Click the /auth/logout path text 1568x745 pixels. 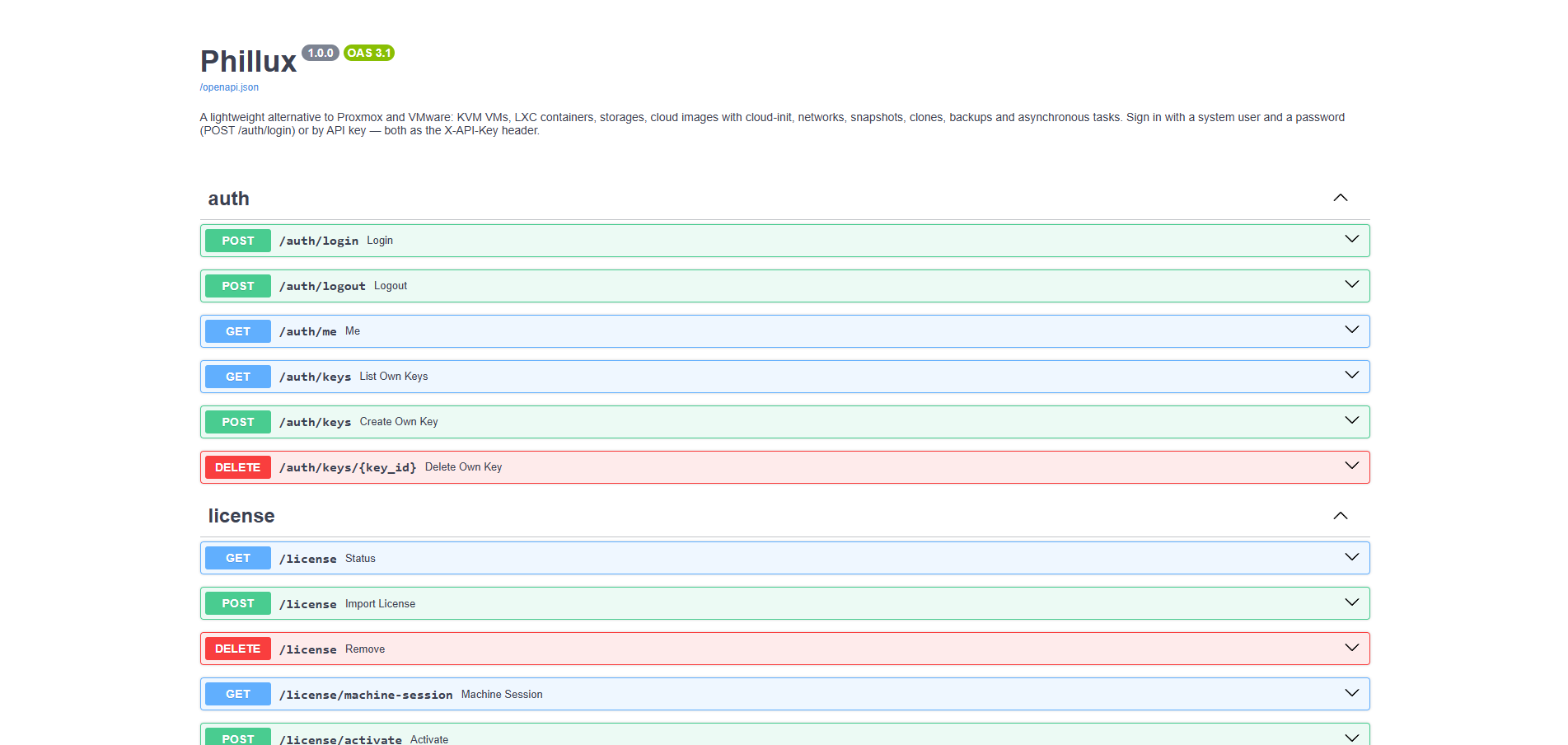pos(322,286)
